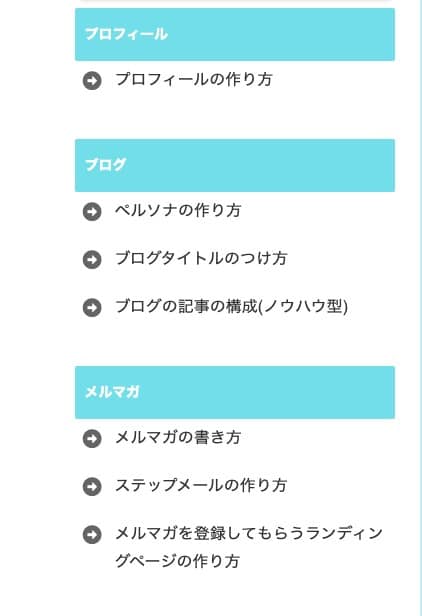Visit the メルマガの書き方 article

(178, 437)
